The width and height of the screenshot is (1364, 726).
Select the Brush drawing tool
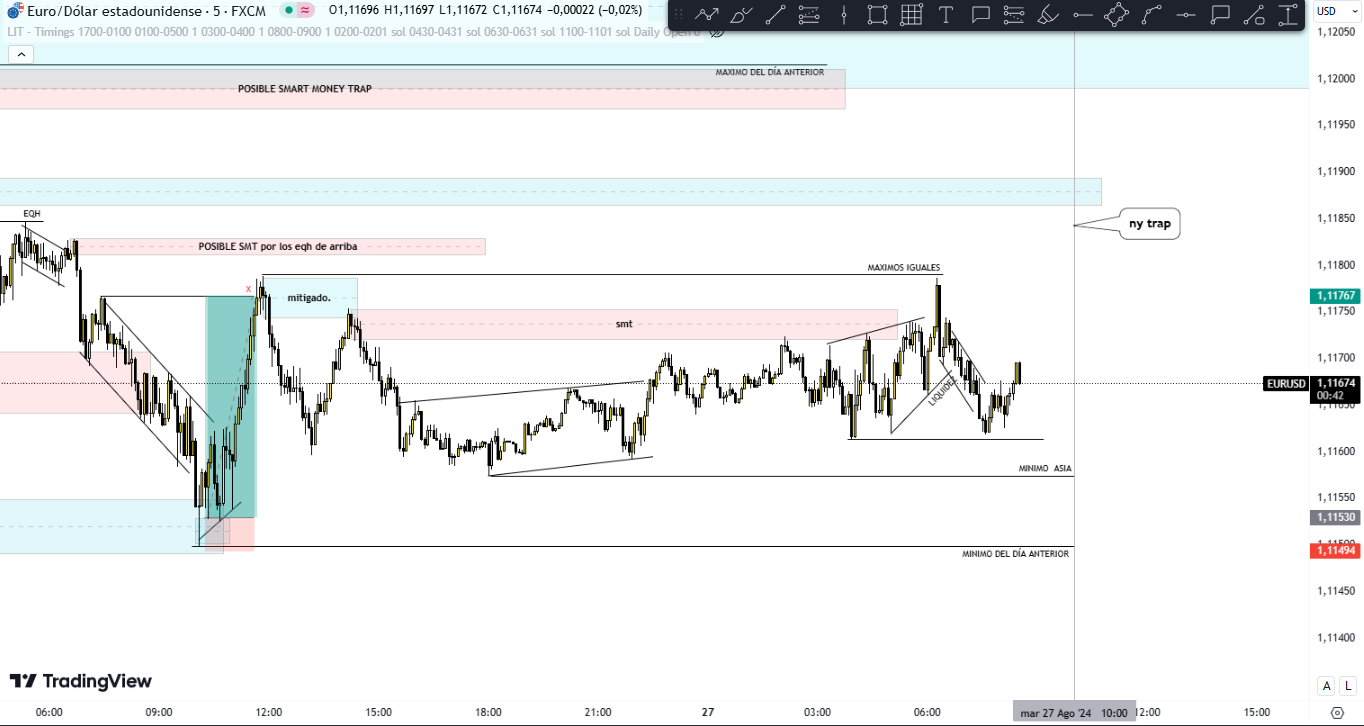pos(739,14)
